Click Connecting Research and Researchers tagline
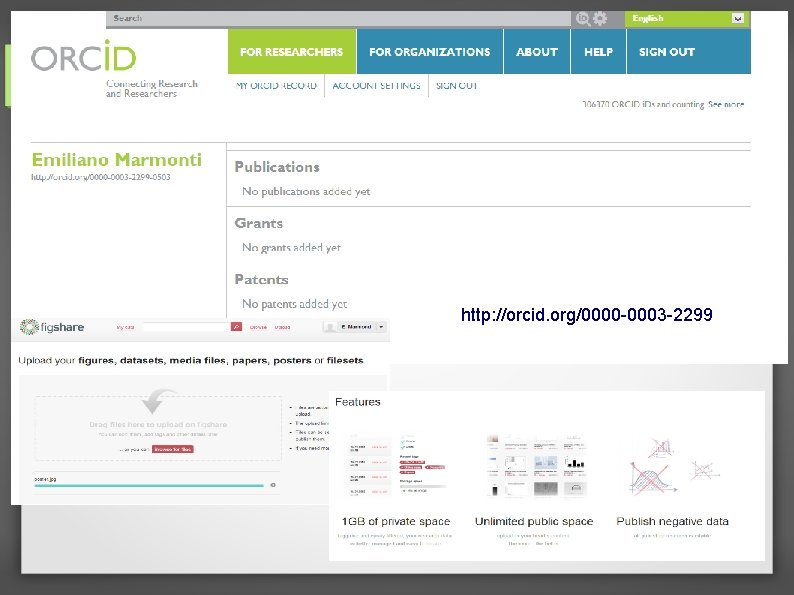This screenshot has height=595, width=794. 151,89
